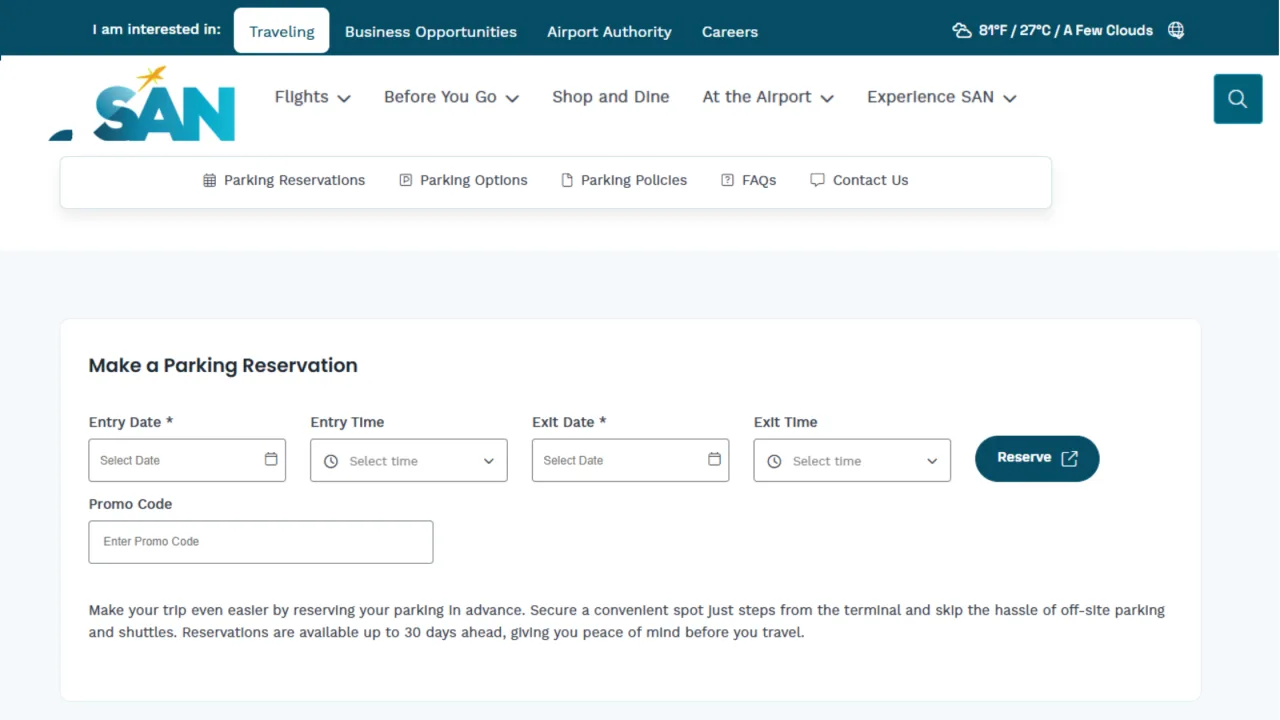The width and height of the screenshot is (1280, 720).
Task: Open the Entry Time dropdown arrow
Action: coord(489,461)
